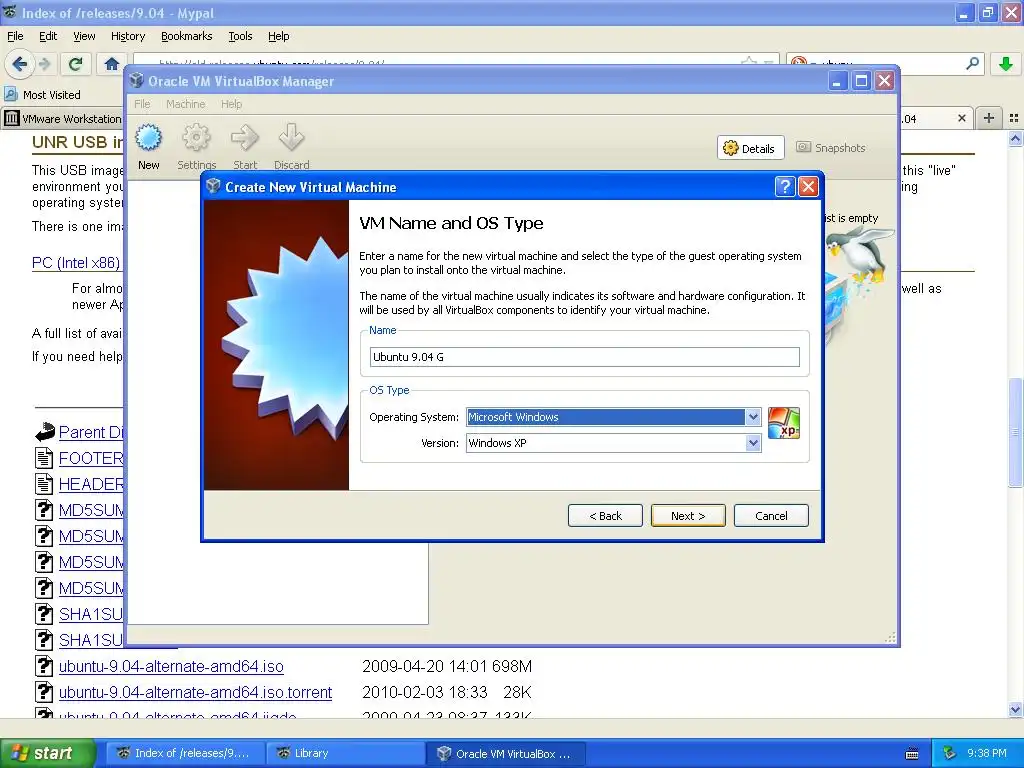Click icon beside ubuntu-9.04-alternate-amd64.iso.torrent

pyautogui.click(x=44, y=692)
